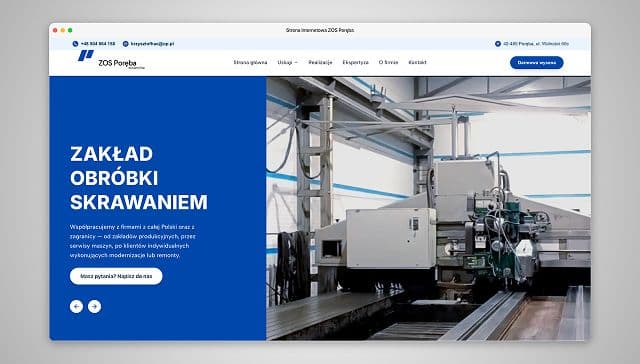This screenshot has width=640, height=364.
Task: Click the email envelope icon
Action: click(x=126, y=44)
